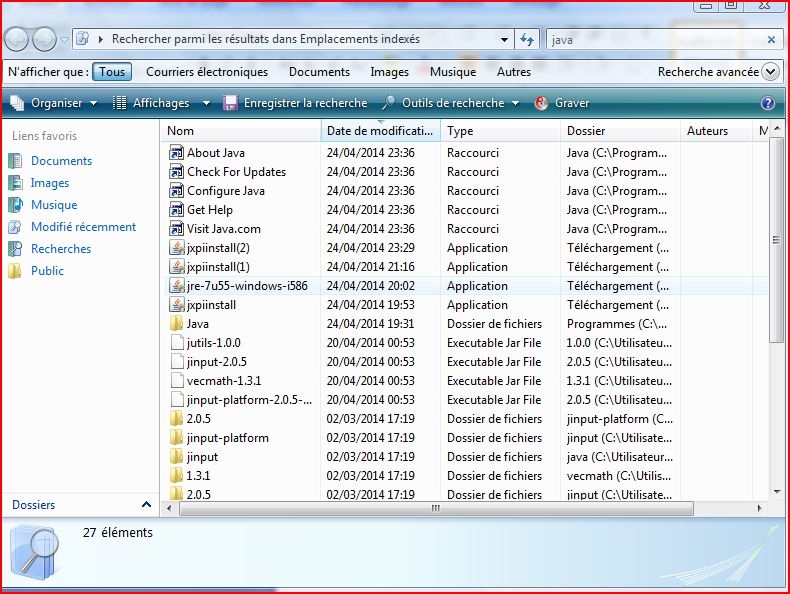Select Check For Updates shortcut icon
The width and height of the screenshot is (790, 594).
click(x=176, y=172)
